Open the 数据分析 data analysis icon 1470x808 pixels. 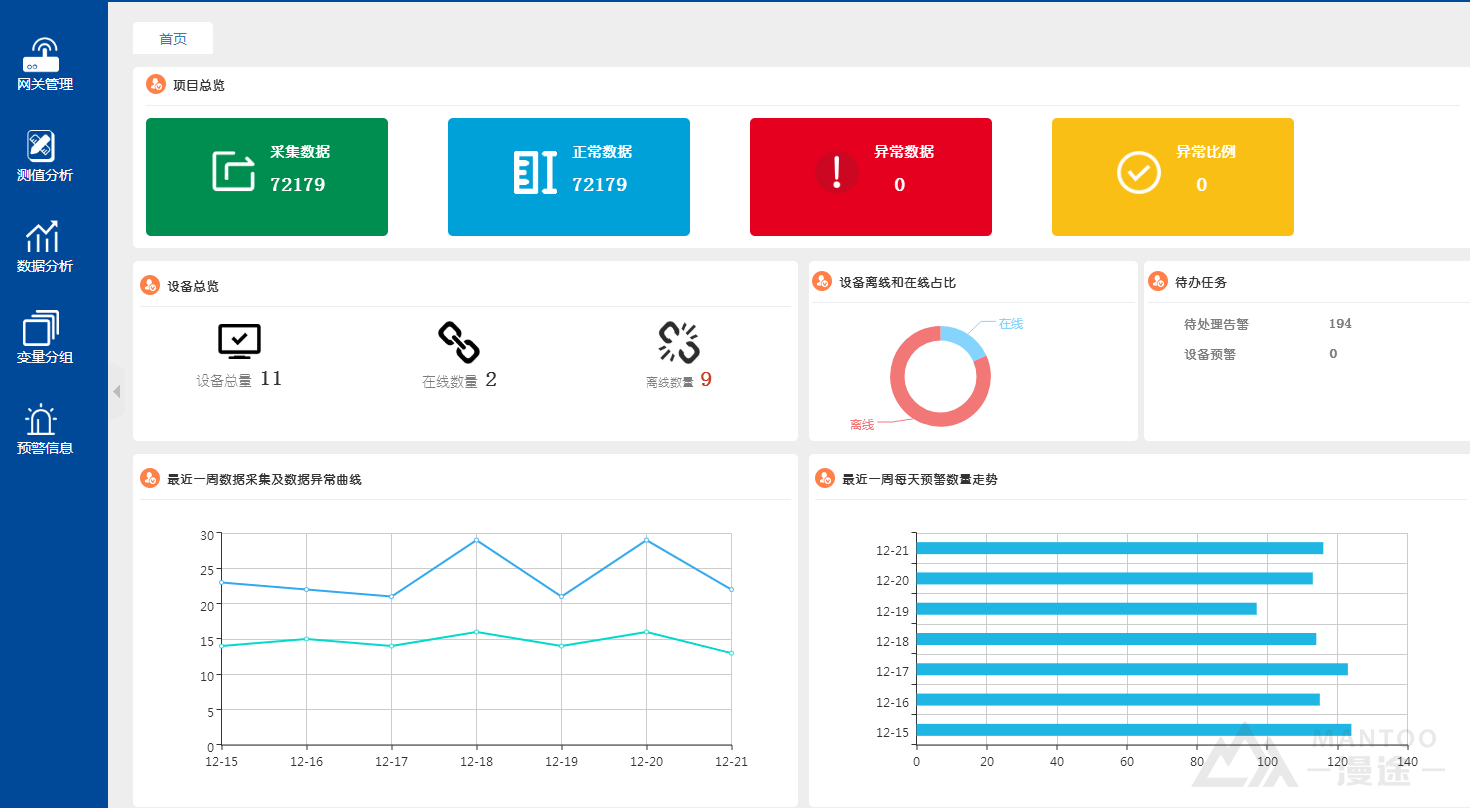42,237
